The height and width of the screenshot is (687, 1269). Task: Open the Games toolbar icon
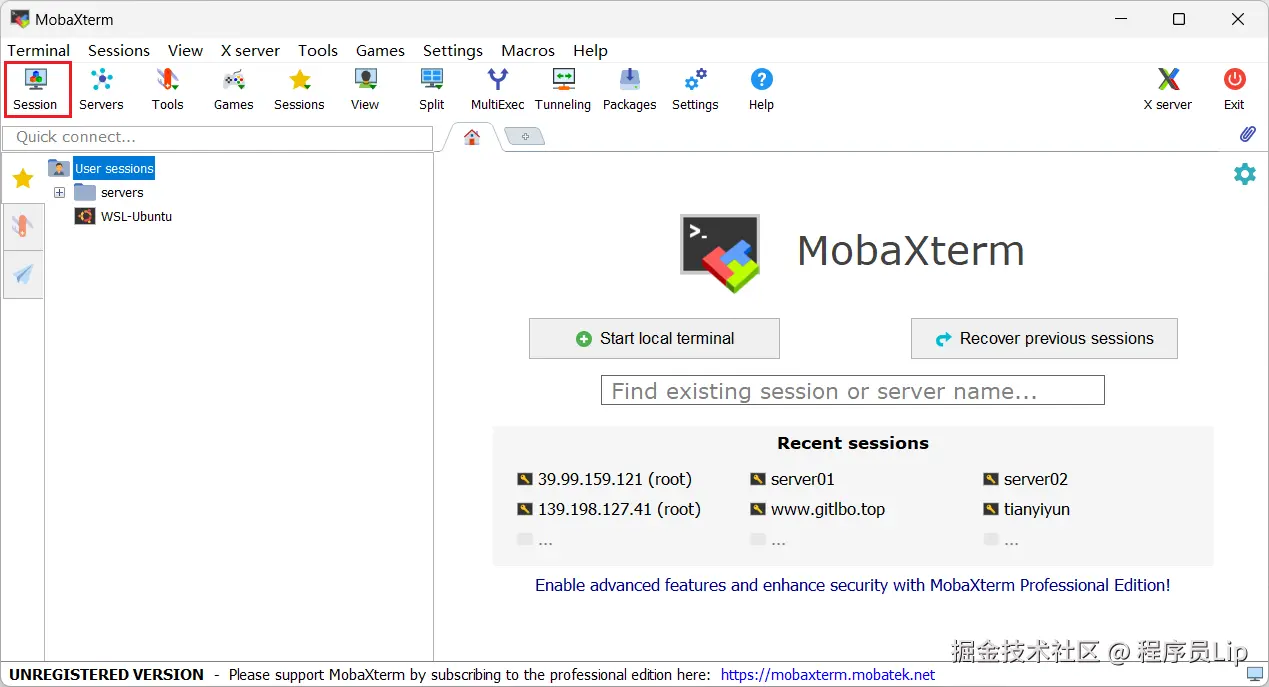pyautogui.click(x=233, y=89)
